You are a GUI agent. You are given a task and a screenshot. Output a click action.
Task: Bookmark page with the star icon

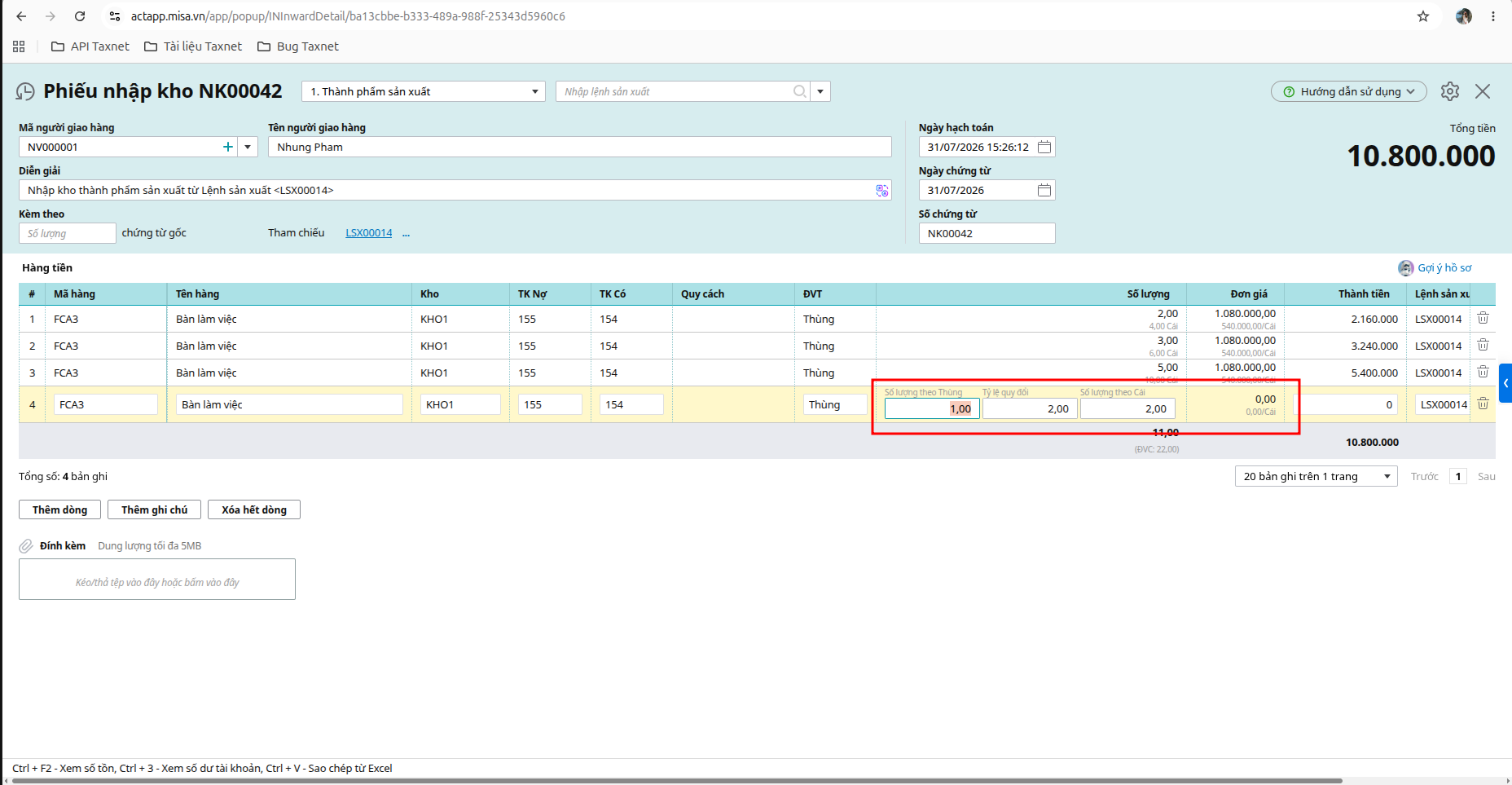tap(1423, 16)
